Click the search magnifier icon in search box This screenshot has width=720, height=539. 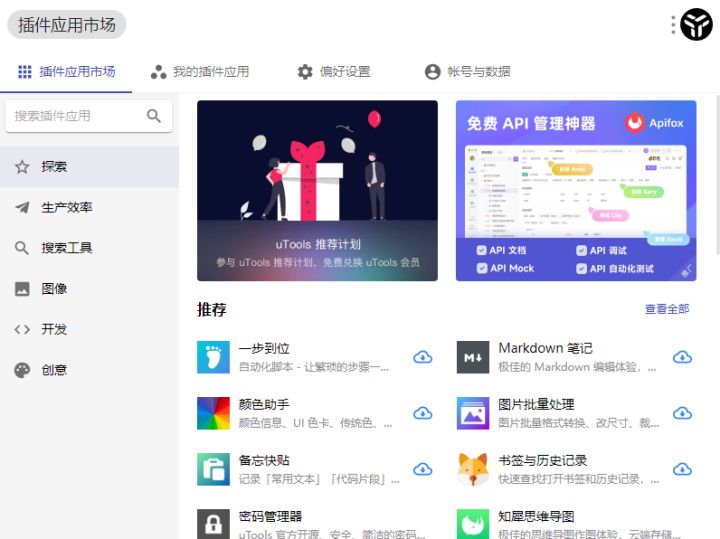pos(154,116)
